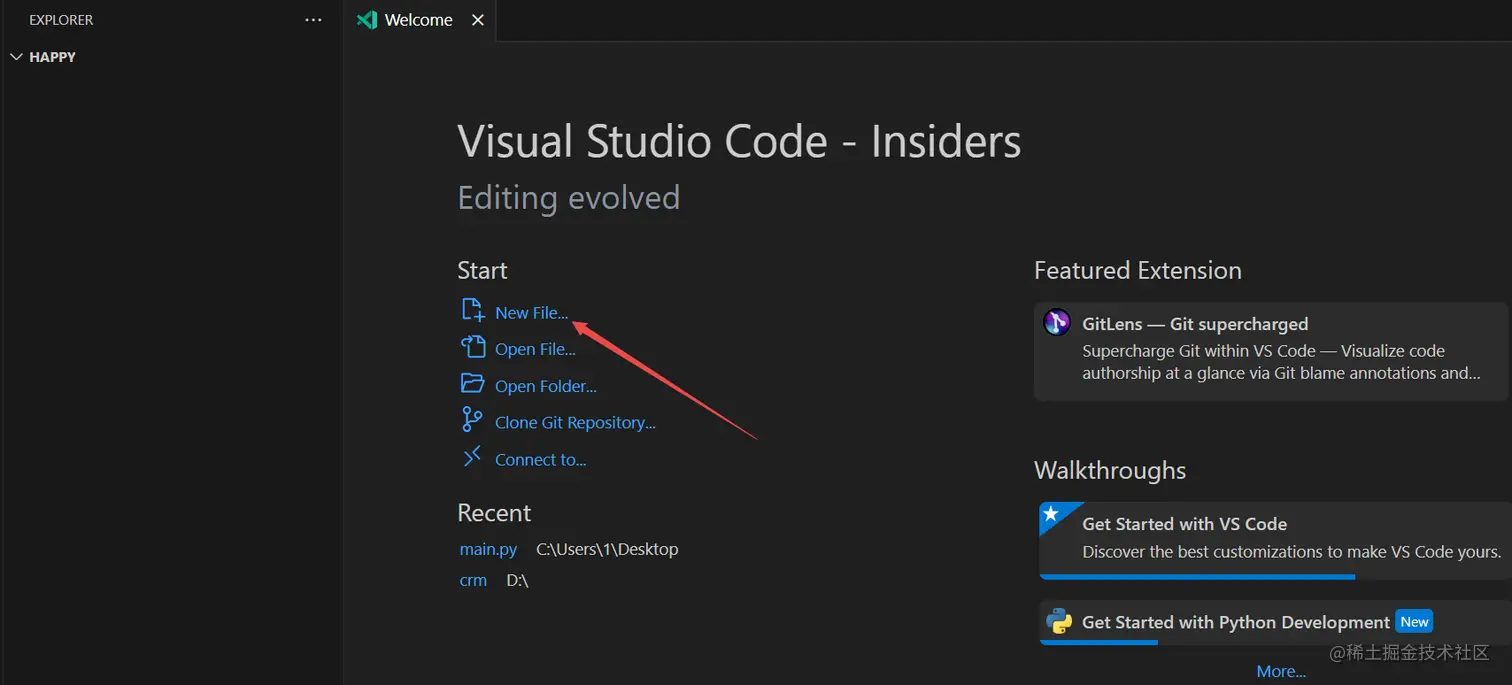This screenshot has width=1512, height=685.
Task: Click the Editing evolved subtitle
Action: [x=568, y=197]
